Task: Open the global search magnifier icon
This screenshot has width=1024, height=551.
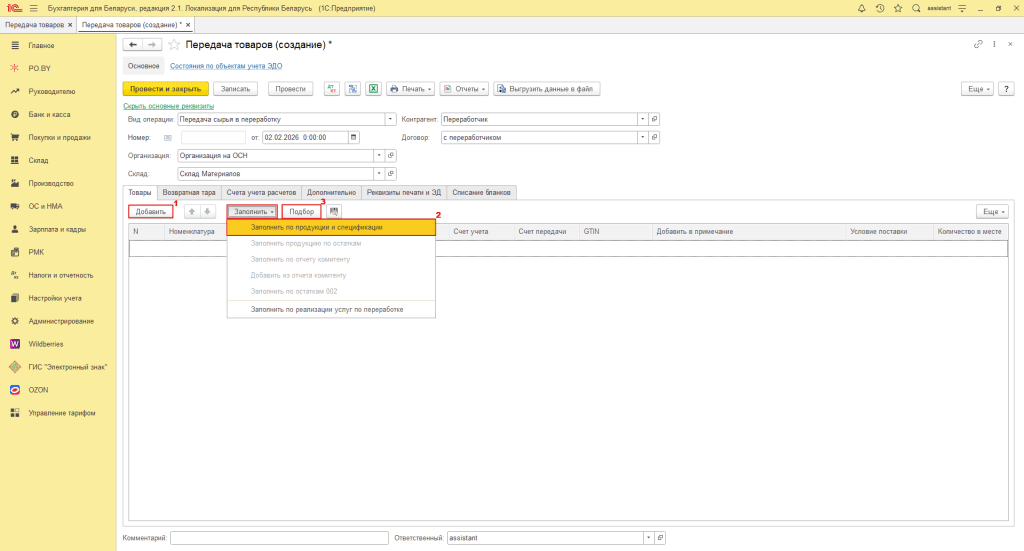Action: tap(915, 8)
